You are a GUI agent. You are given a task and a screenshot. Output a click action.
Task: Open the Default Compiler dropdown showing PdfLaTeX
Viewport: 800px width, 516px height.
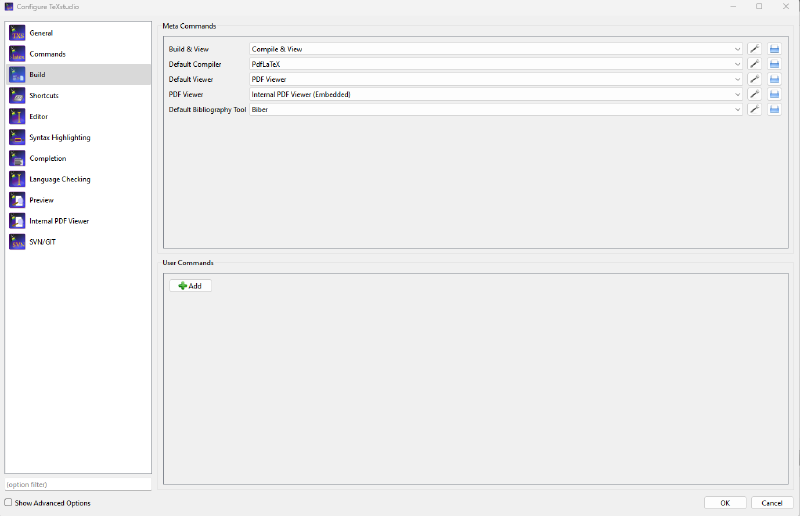(495, 64)
